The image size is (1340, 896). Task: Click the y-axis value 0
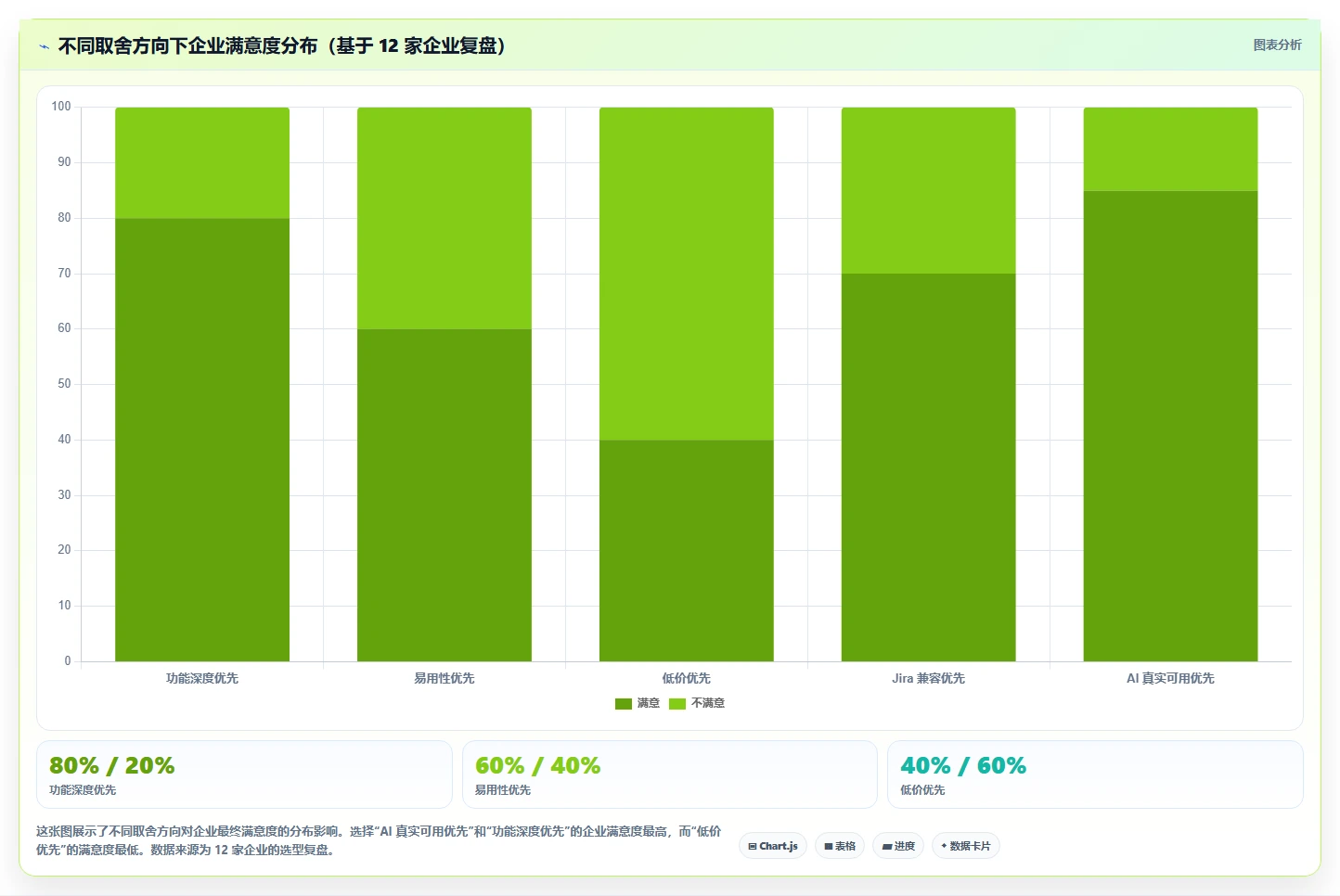tap(68, 661)
